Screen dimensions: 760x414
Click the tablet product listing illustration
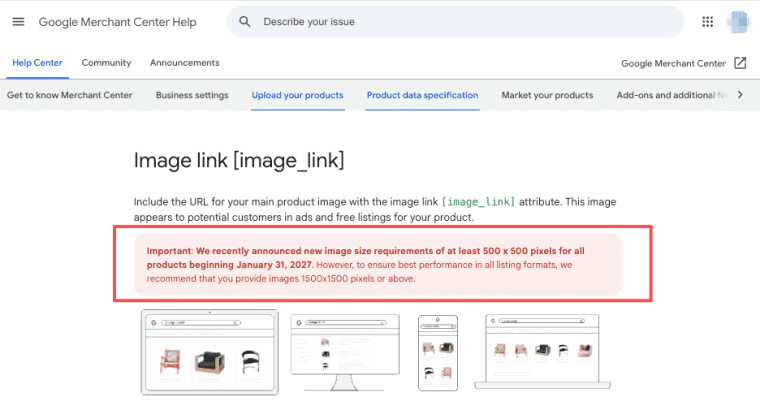click(x=210, y=352)
